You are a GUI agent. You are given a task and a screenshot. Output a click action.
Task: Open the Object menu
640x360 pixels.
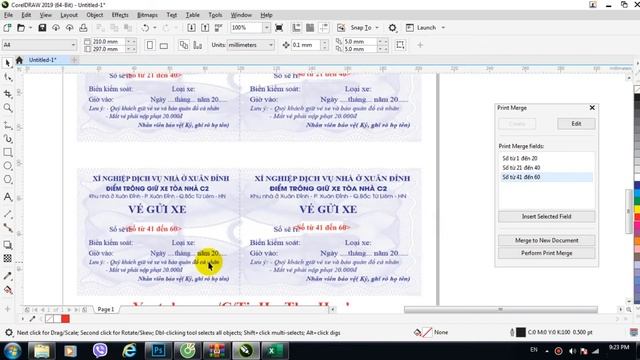94,15
